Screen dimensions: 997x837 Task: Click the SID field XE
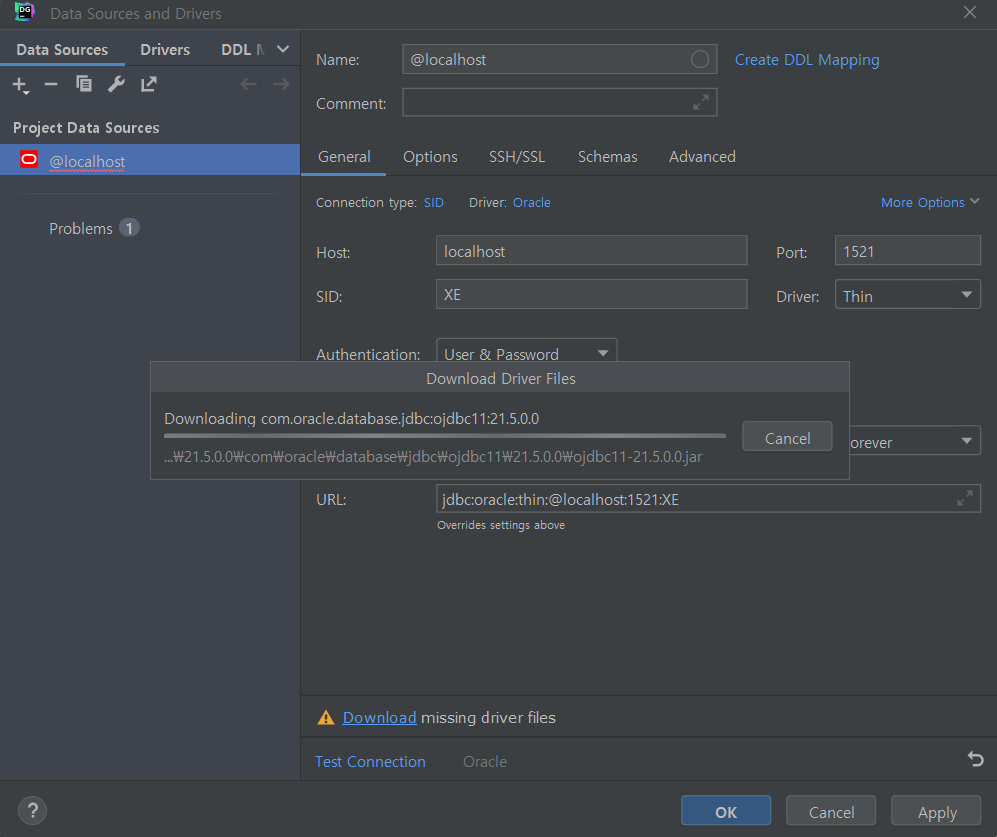591,294
